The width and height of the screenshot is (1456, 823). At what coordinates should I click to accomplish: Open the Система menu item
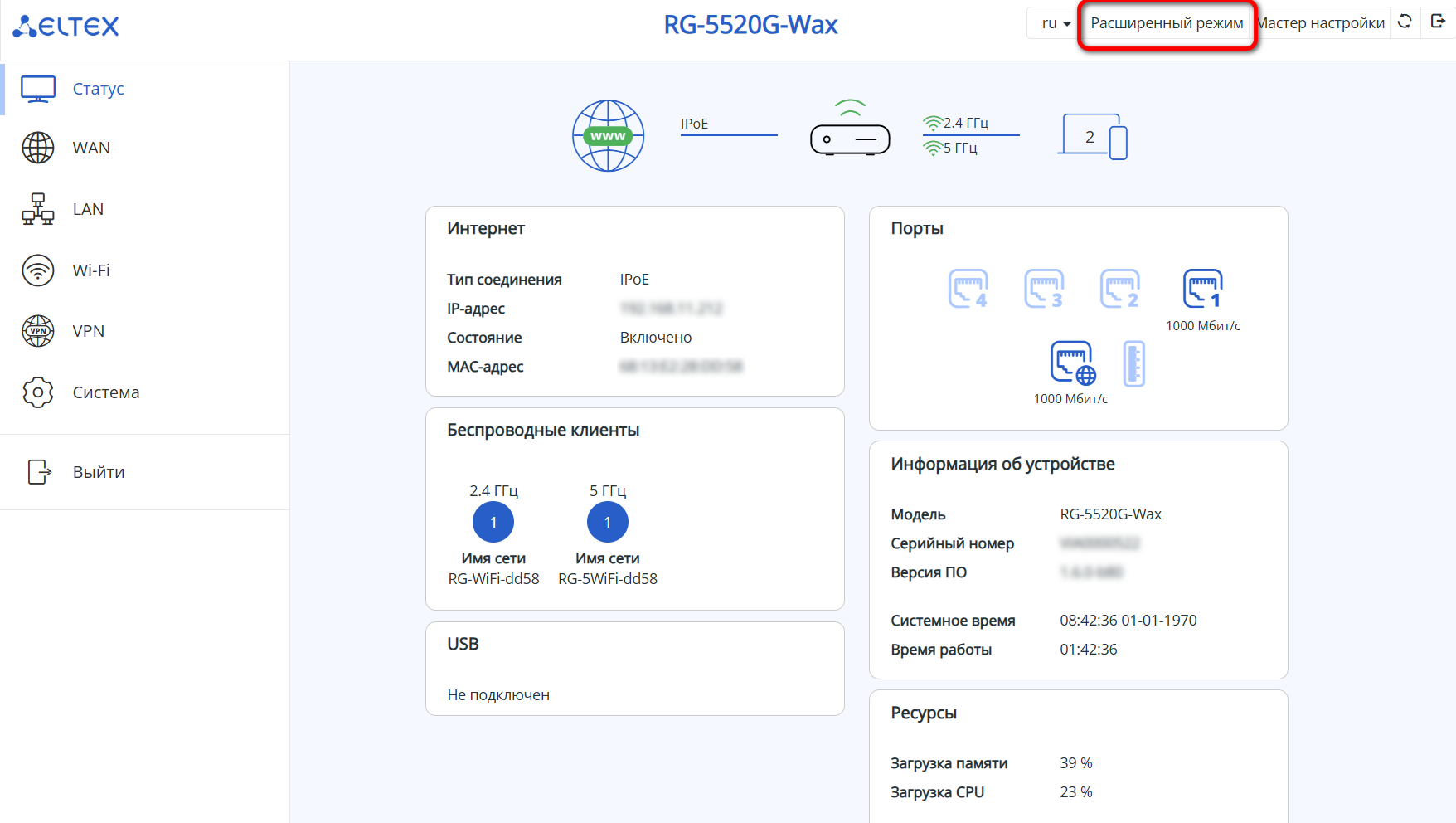click(106, 392)
